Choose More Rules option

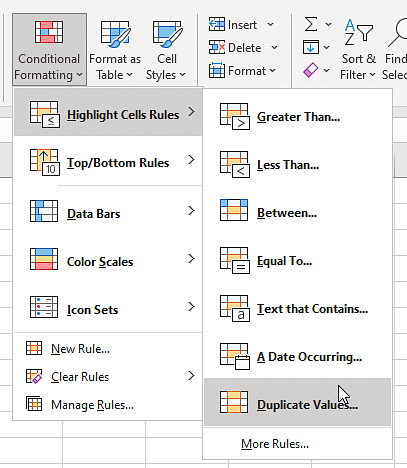coord(275,444)
